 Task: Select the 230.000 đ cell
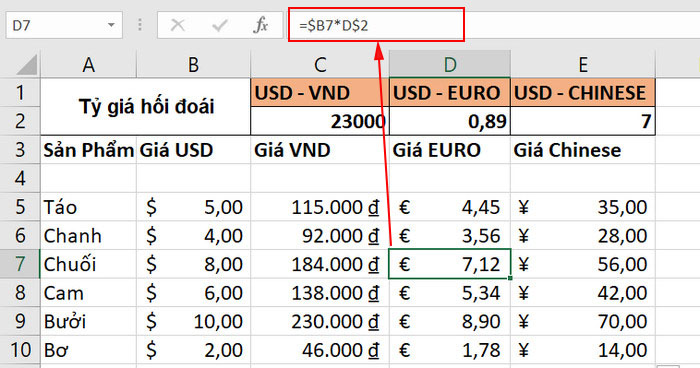point(320,321)
